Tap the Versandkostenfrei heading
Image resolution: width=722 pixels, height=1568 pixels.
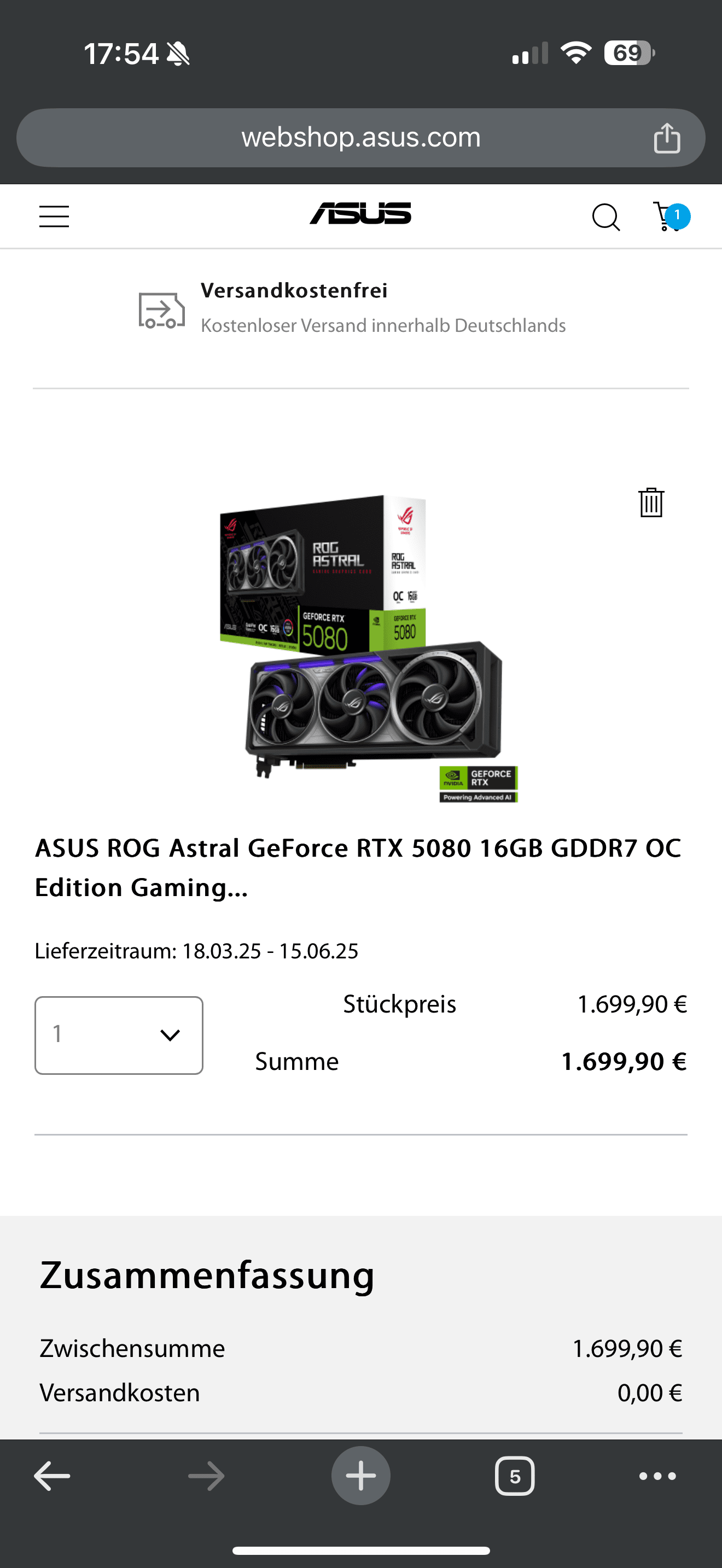click(294, 290)
